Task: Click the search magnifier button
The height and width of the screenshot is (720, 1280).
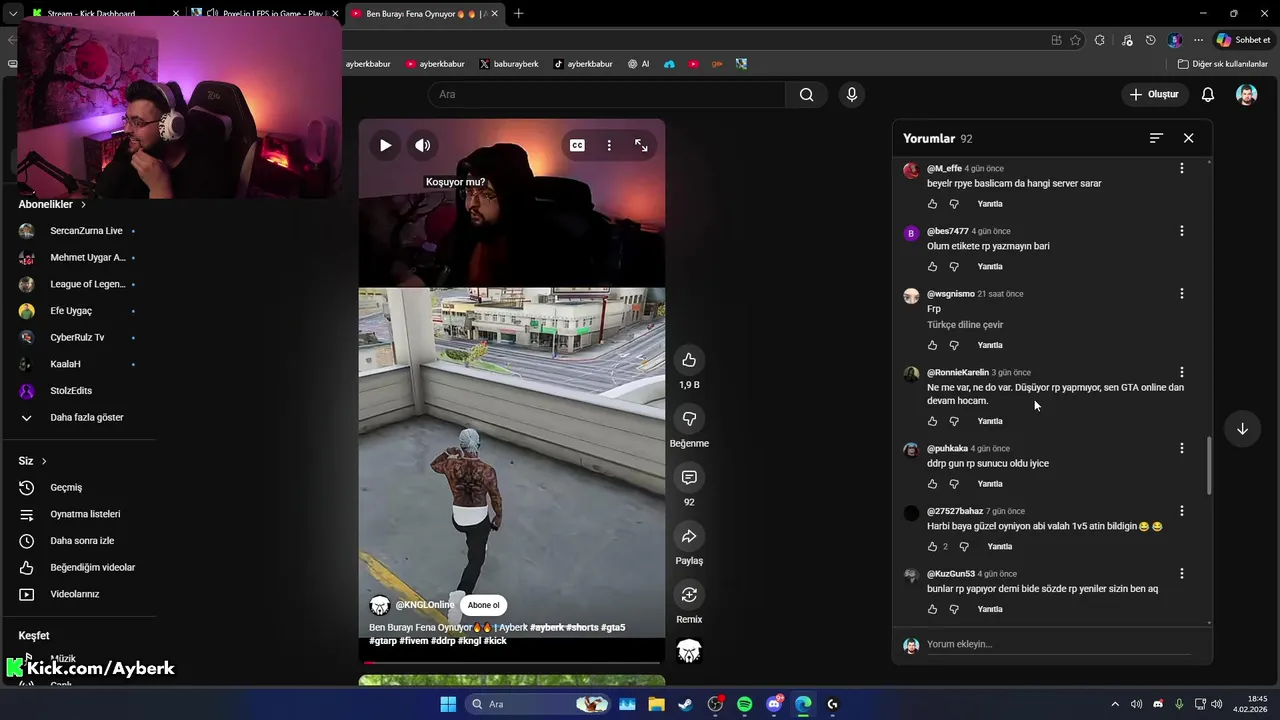Action: coord(806,94)
